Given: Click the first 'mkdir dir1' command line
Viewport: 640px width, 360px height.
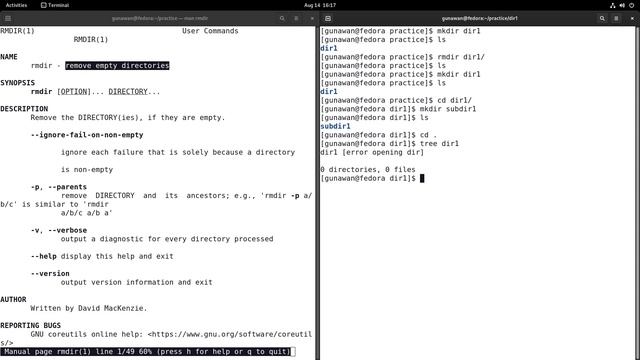Looking at the screenshot, I should tap(400, 31).
